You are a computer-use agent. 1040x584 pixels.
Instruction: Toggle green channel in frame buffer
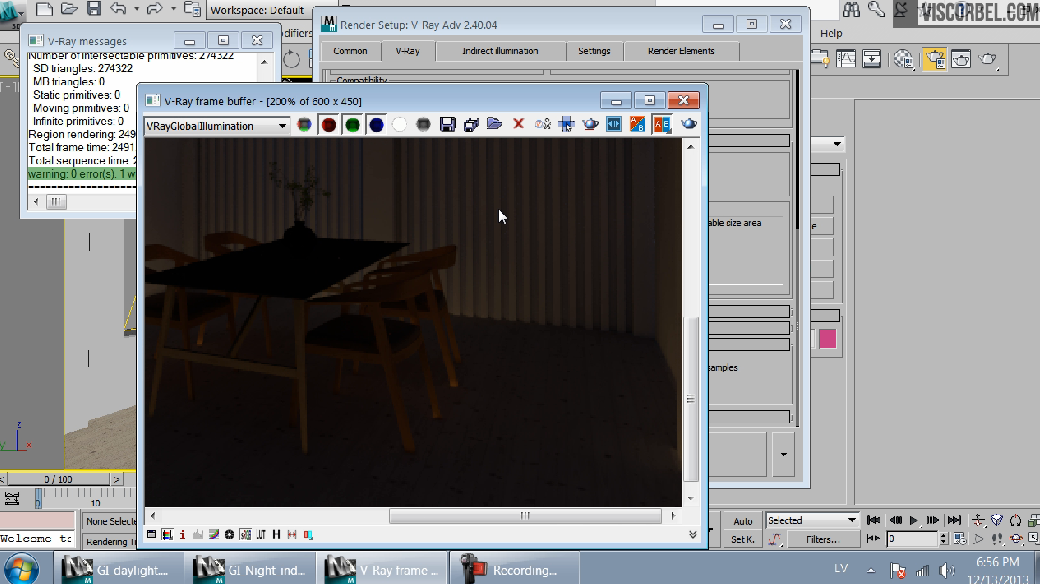coord(352,125)
